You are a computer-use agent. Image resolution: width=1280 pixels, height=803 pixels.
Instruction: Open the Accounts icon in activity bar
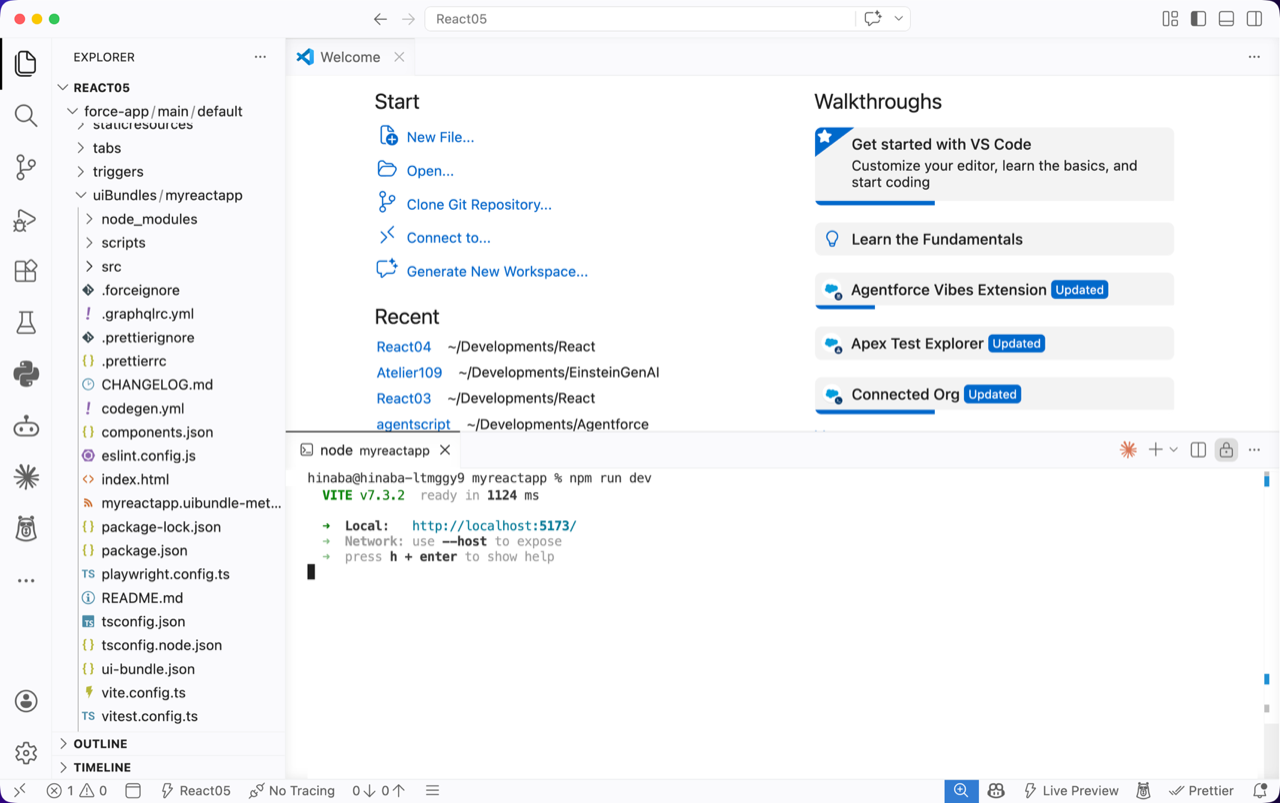click(x=26, y=701)
